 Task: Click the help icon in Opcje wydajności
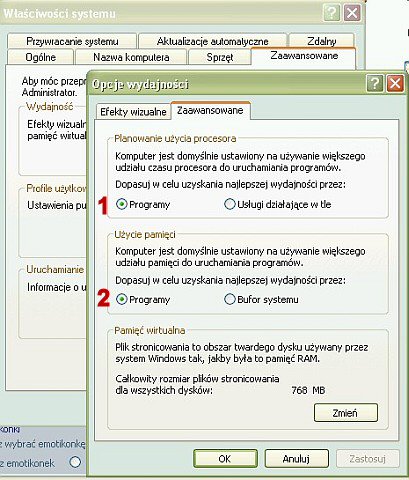click(375, 83)
